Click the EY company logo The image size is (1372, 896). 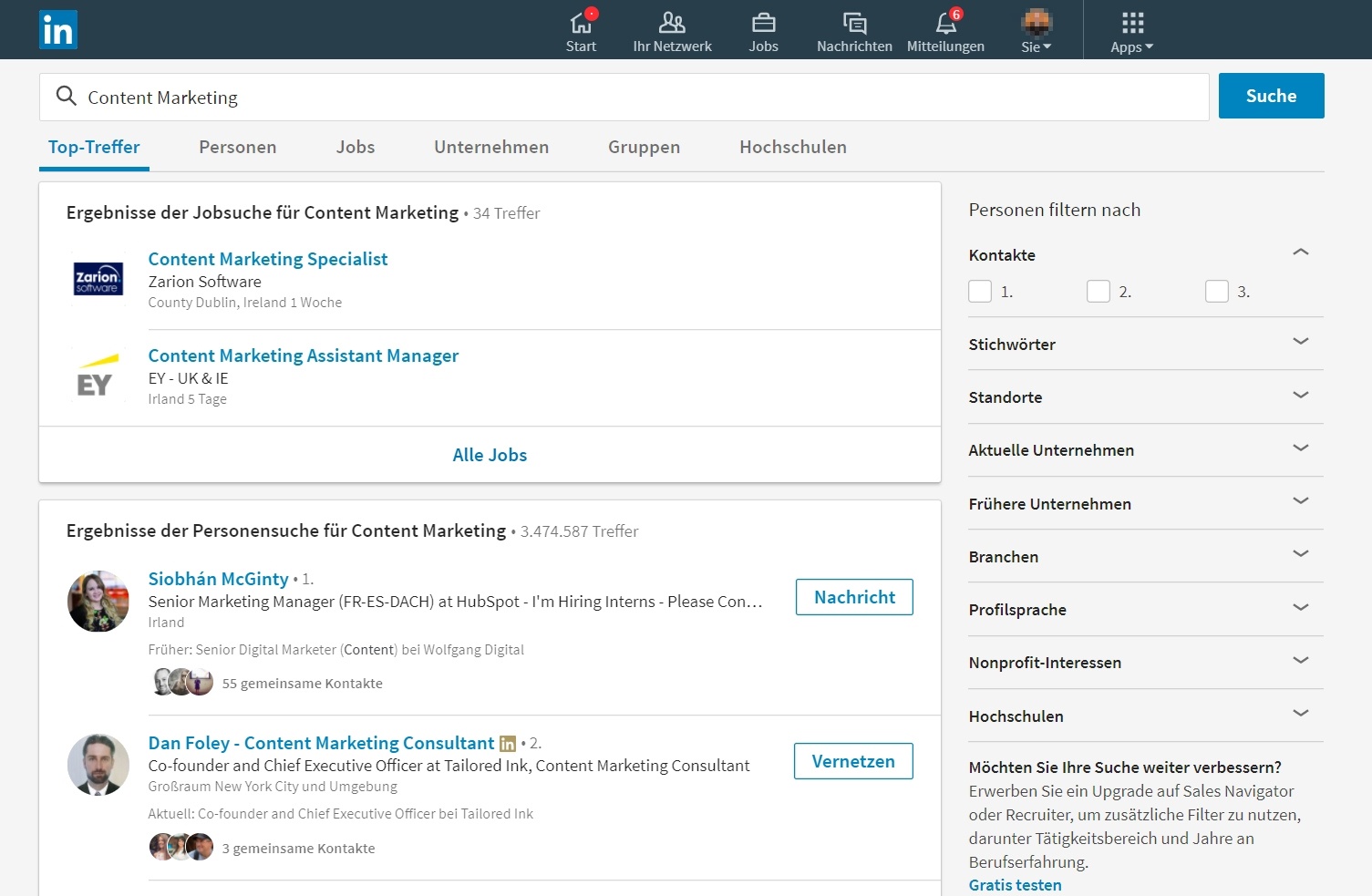pyautogui.click(x=98, y=375)
